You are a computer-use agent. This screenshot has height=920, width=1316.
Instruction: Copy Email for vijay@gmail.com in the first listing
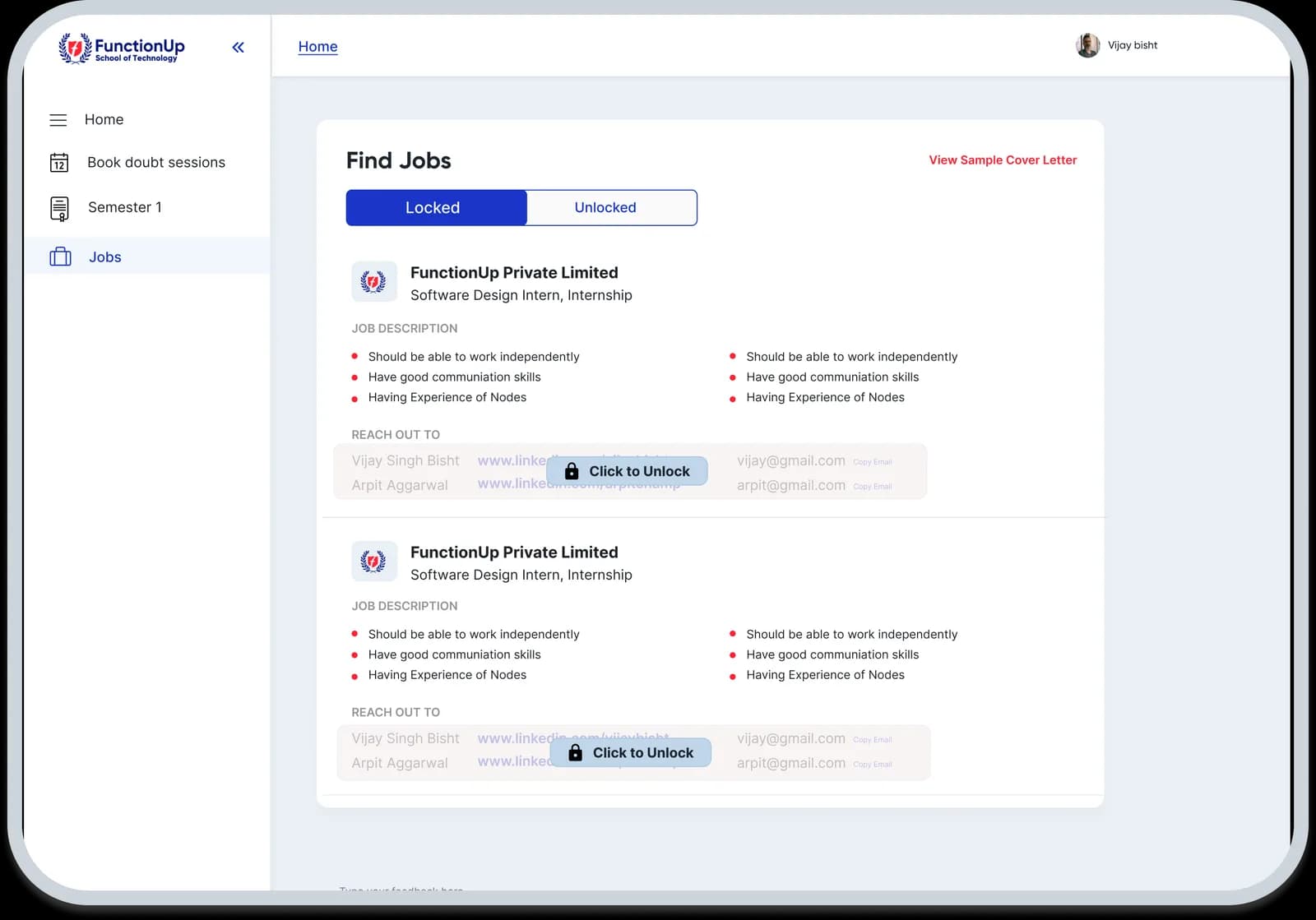pyautogui.click(x=873, y=462)
